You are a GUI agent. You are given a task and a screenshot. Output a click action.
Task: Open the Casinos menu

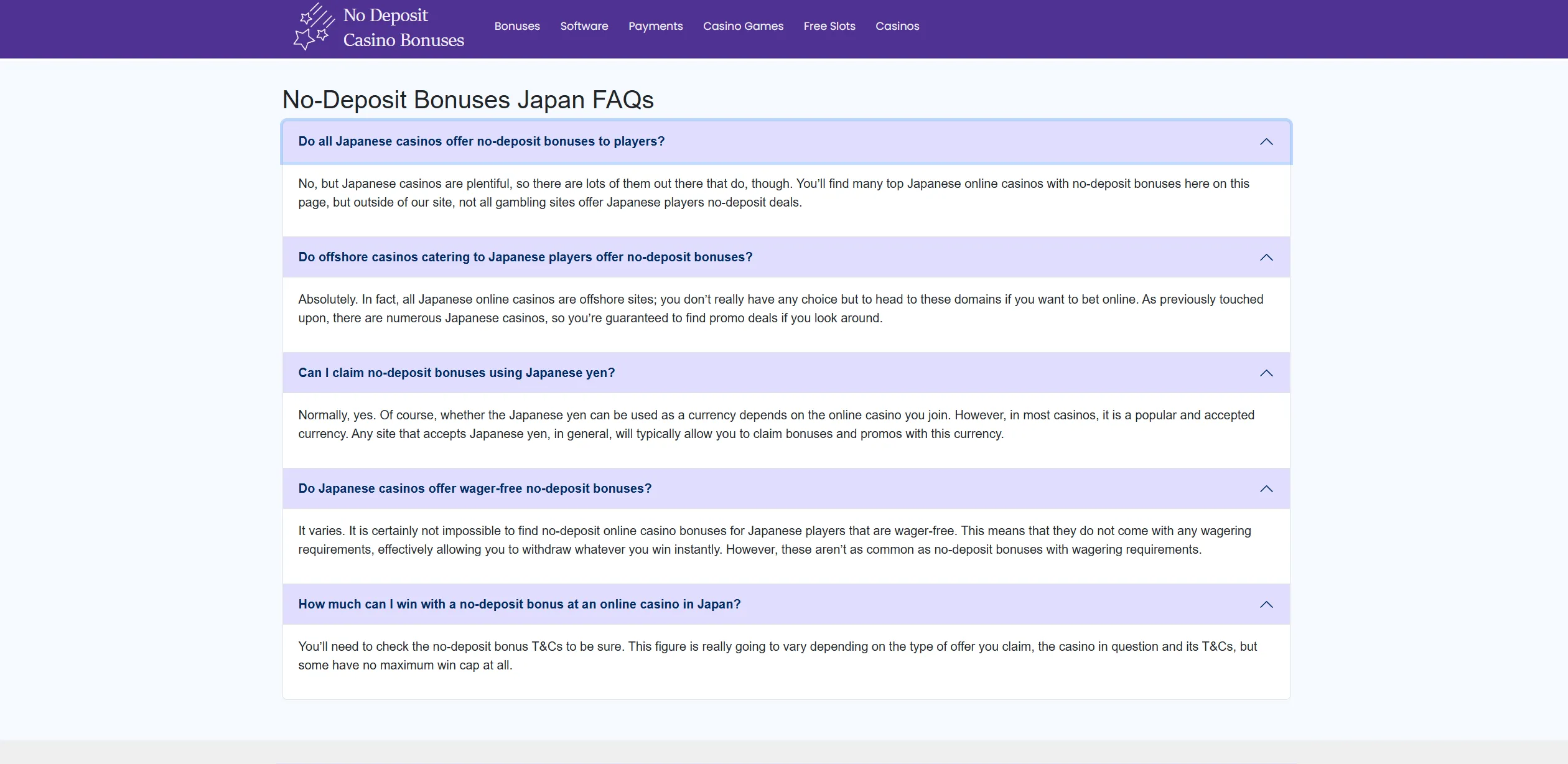point(897,26)
